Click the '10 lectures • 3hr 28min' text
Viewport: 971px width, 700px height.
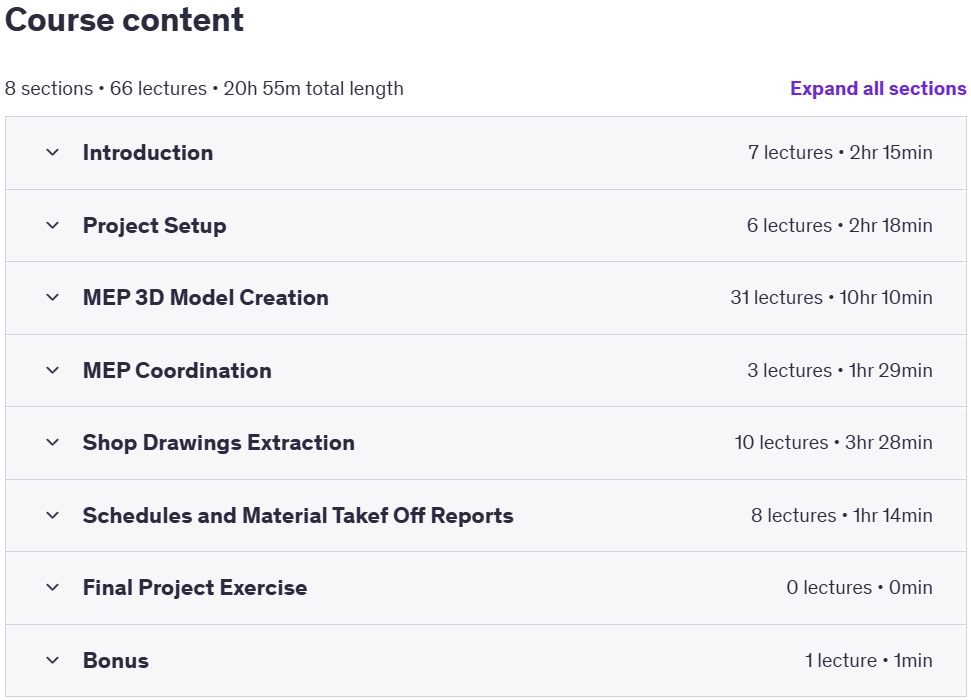pos(834,442)
